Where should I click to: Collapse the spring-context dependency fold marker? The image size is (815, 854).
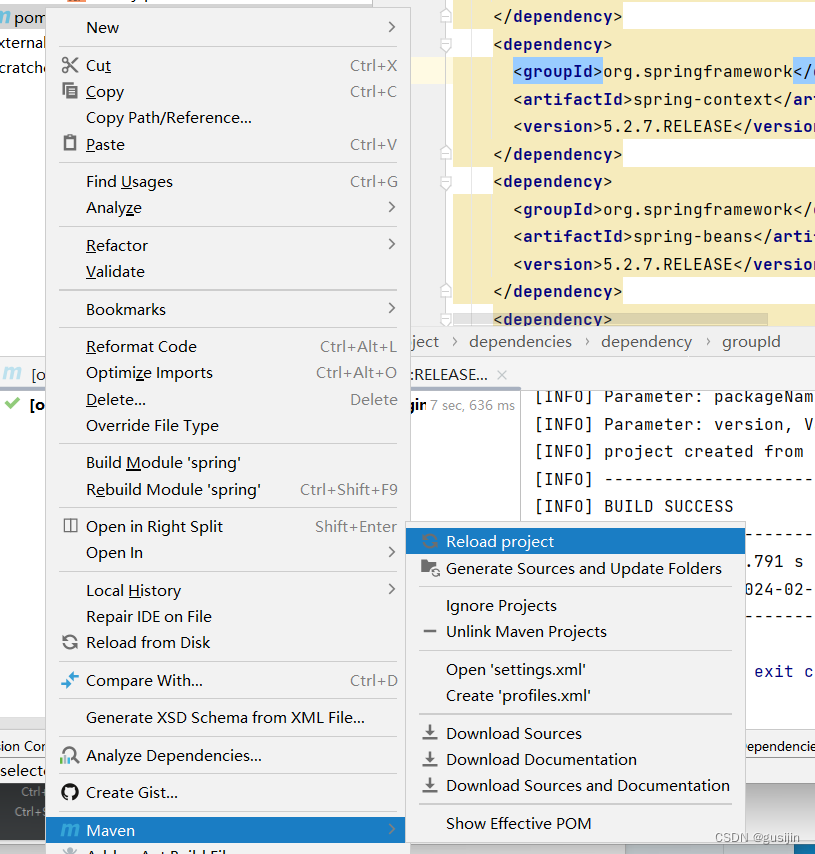446,44
